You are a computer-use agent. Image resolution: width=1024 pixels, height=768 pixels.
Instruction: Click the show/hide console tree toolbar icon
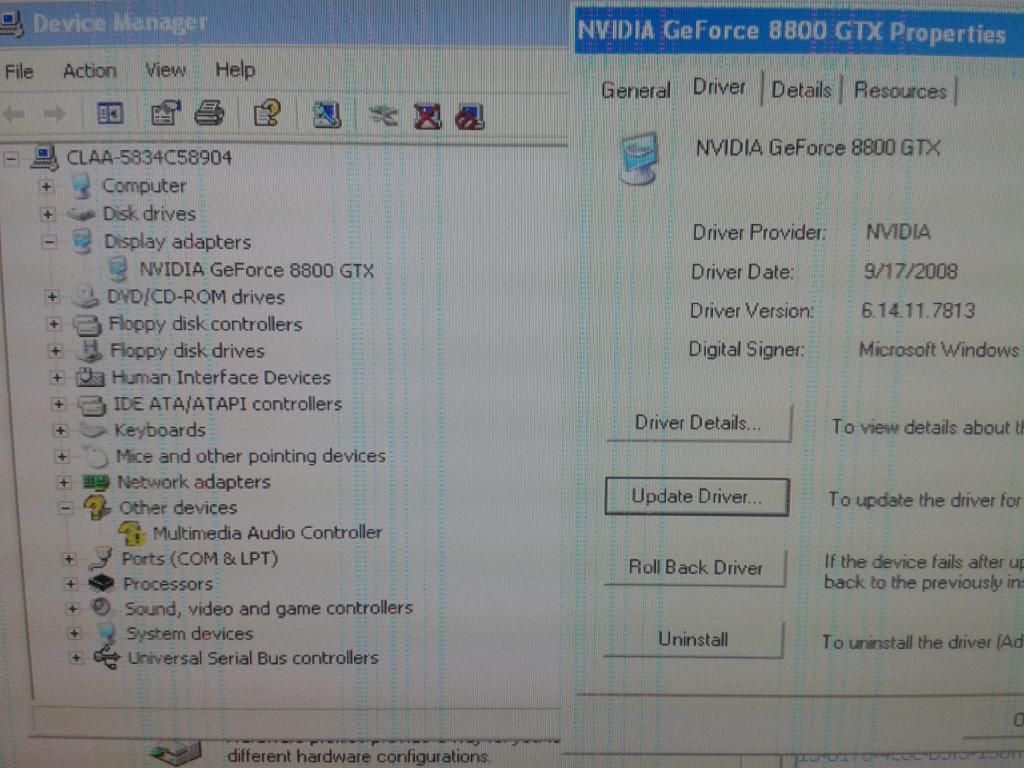pyautogui.click(x=110, y=115)
